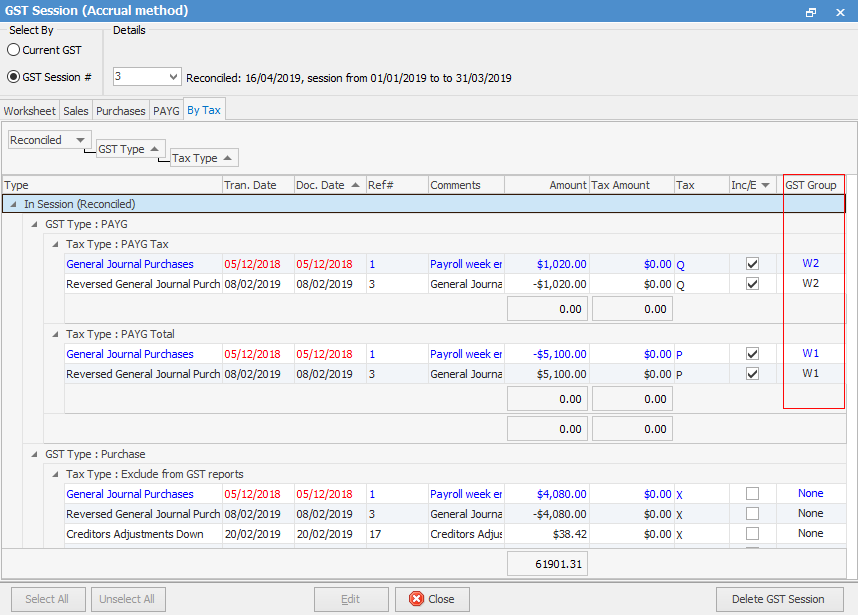Screen dimensions: 858x615
Task: Click the Doc. Date sort arrow header
Action: (x=354, y=185)
